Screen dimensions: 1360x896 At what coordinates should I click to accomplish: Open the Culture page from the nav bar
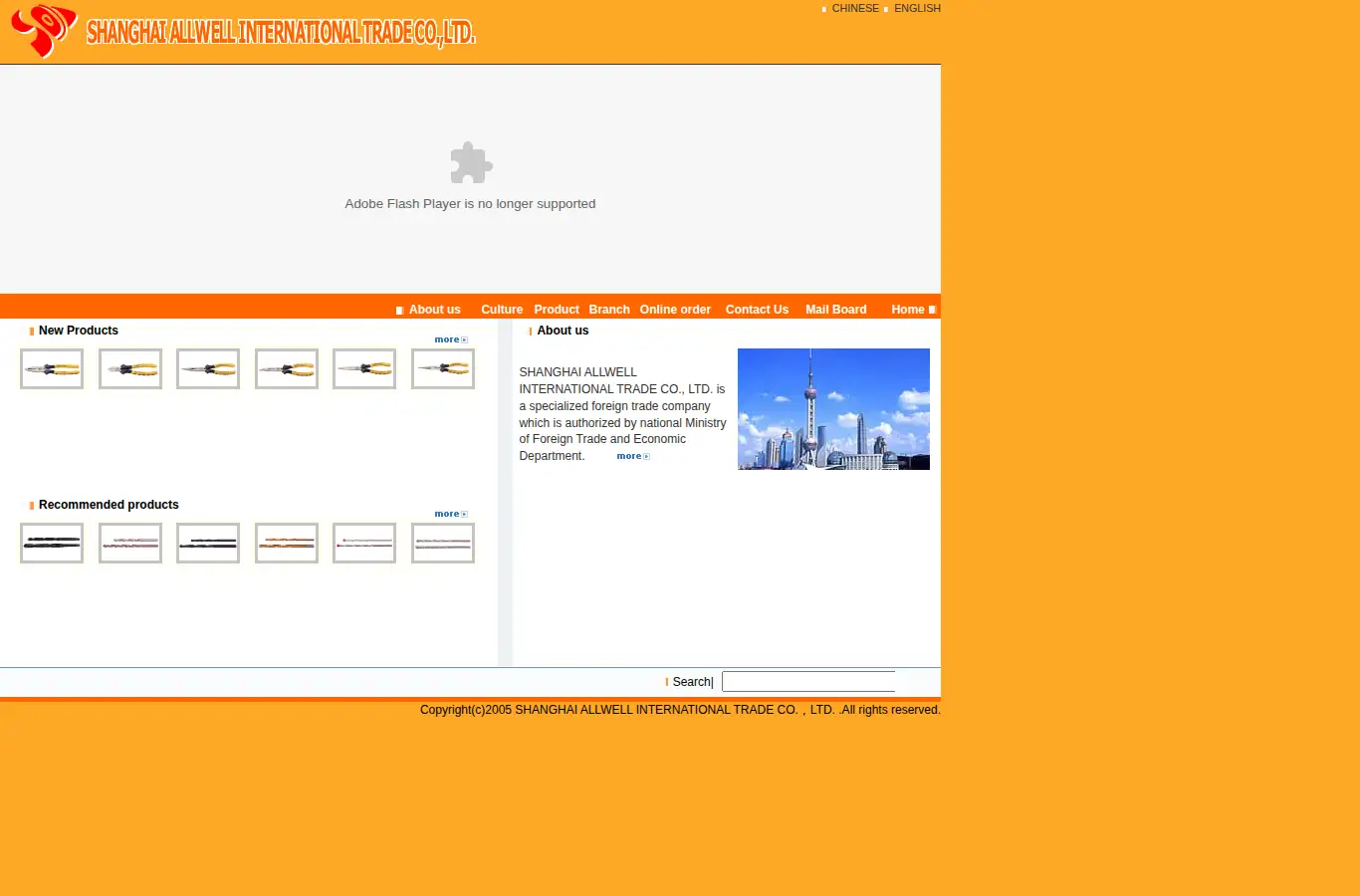[502, 310]
